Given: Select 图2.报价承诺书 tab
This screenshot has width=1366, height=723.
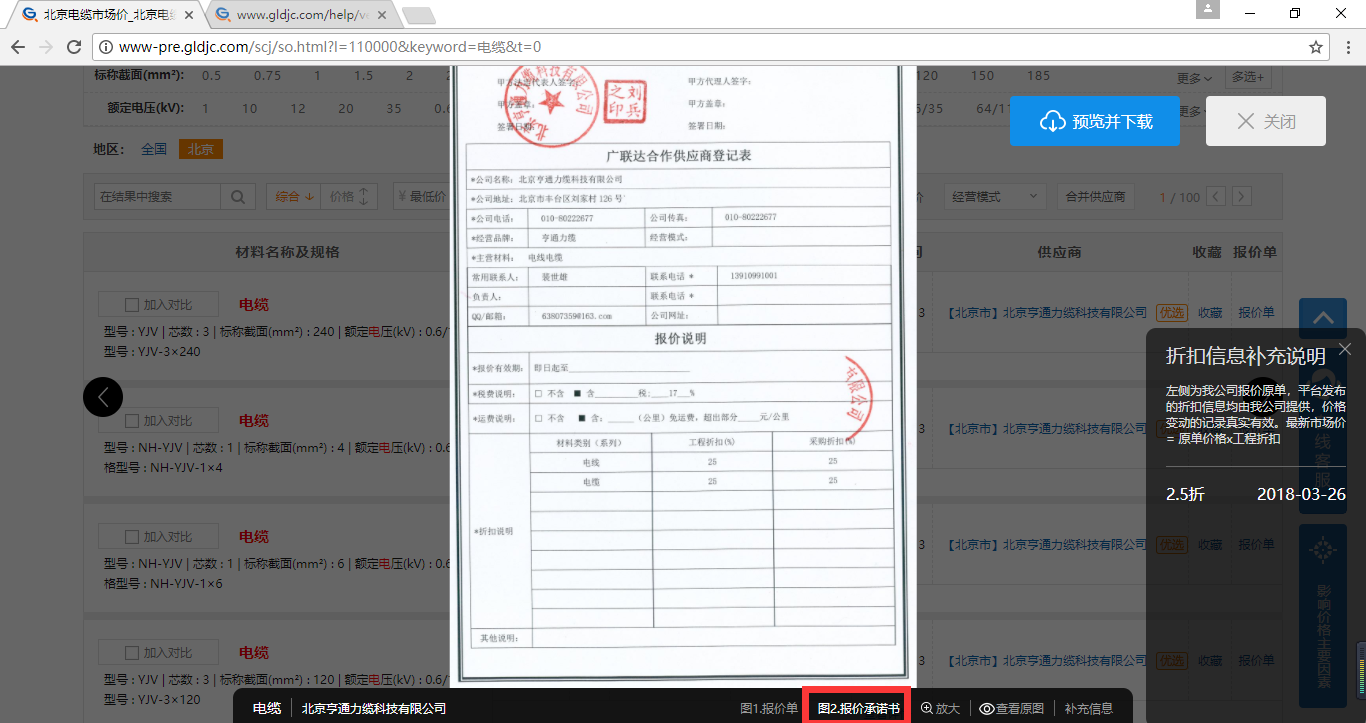Looking at the screenshot, I should [858, 708].
